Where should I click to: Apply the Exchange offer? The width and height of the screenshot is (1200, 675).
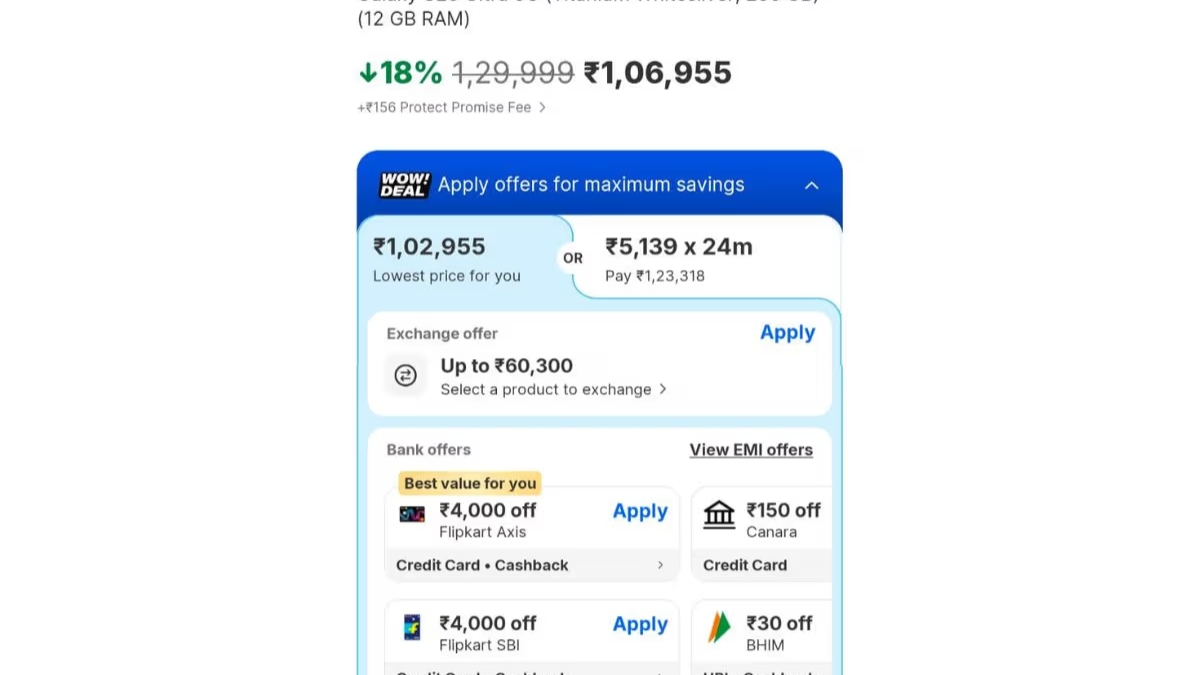(787, 333)
